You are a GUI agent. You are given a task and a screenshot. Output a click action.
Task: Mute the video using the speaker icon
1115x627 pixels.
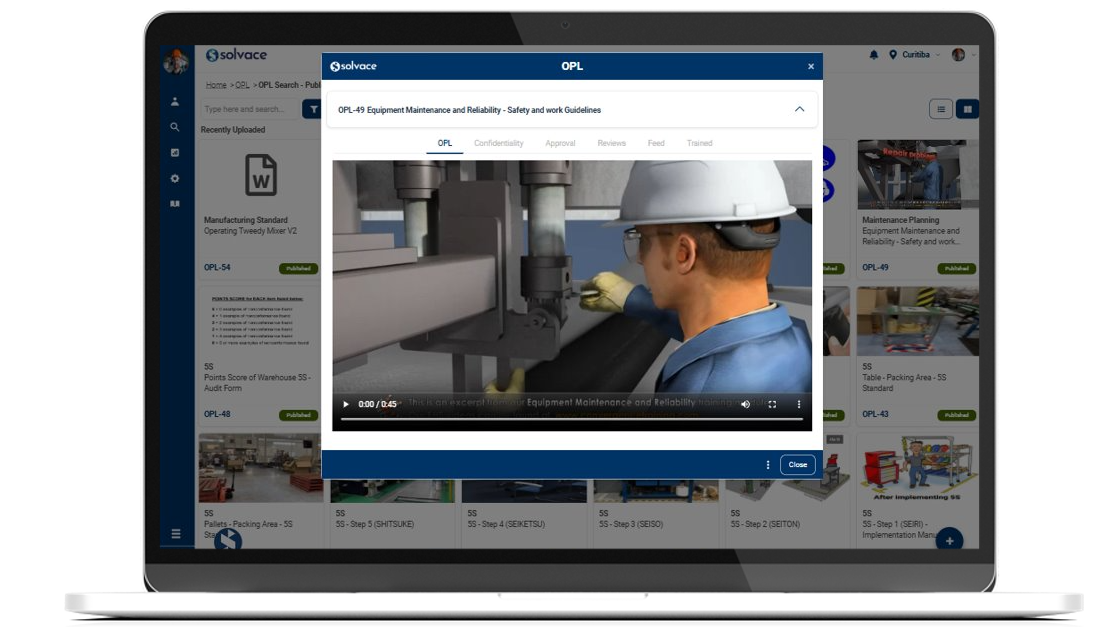(x=745, y=404)
